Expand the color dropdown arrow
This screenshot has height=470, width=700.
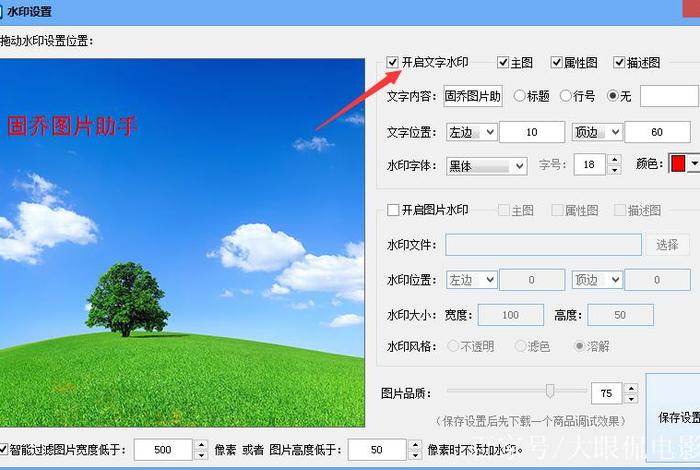694,163
